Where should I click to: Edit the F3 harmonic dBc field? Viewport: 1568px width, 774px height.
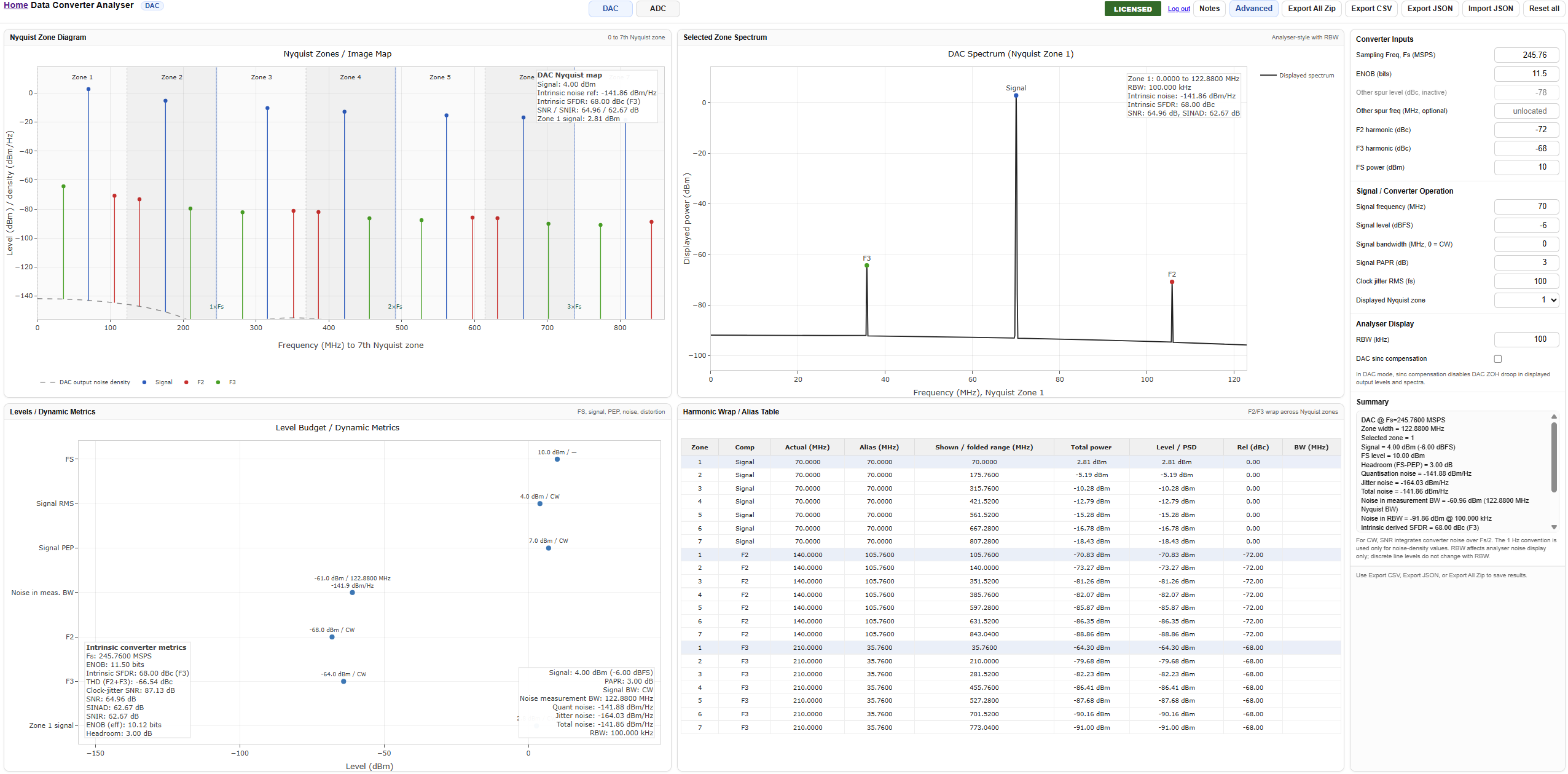coord(1526,149)
